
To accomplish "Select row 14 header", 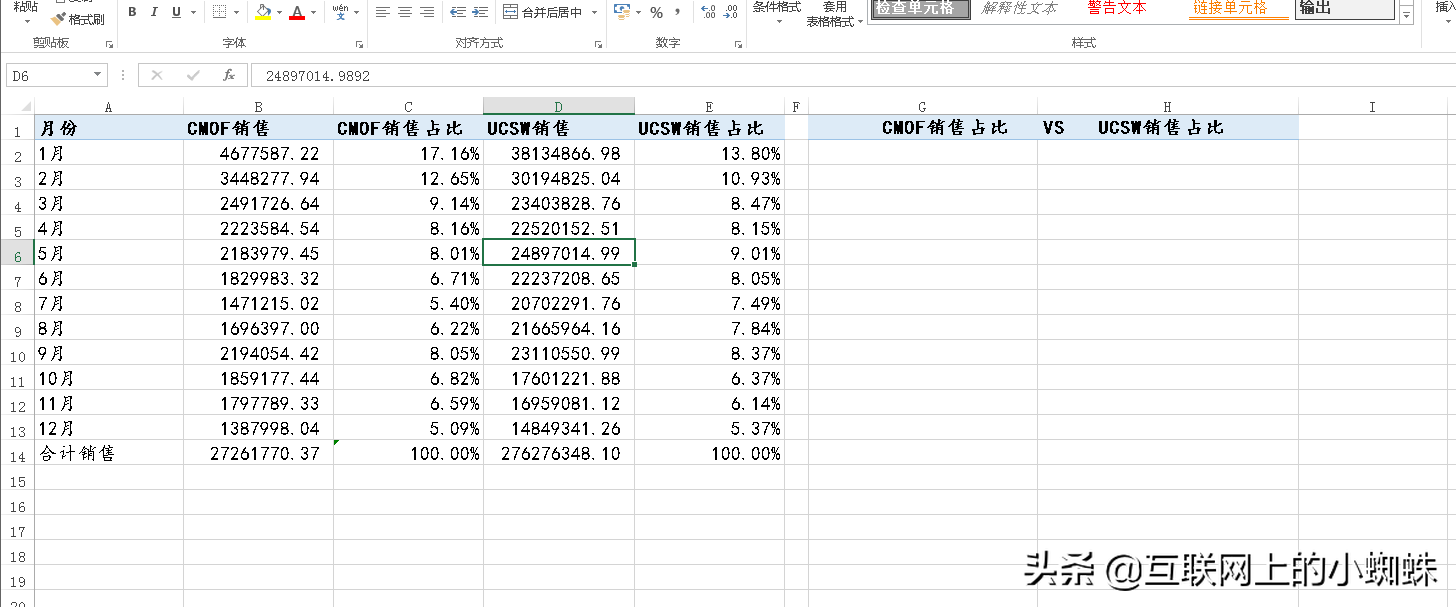I will (x=17, y=453).
